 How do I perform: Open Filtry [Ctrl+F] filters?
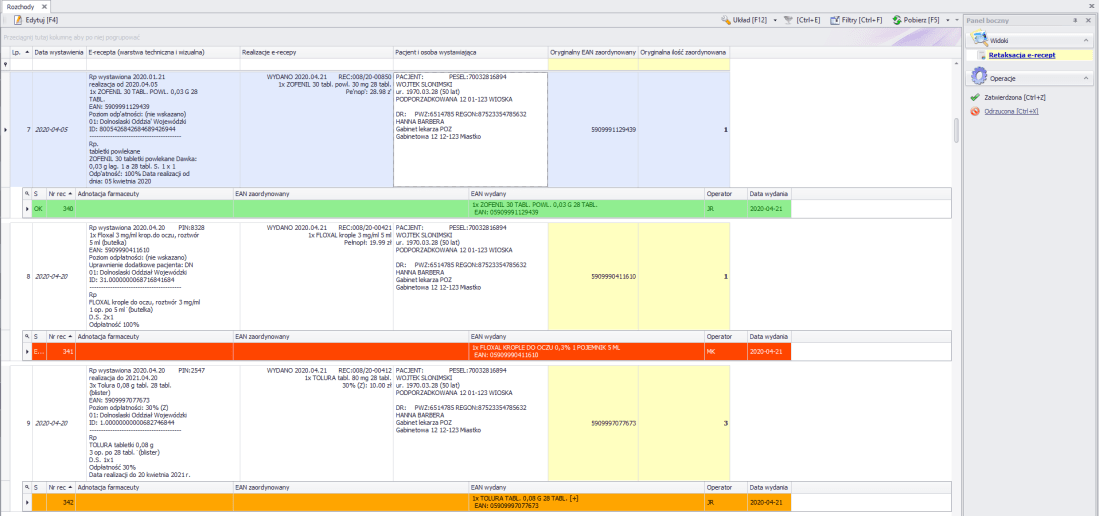coord(834,20)
